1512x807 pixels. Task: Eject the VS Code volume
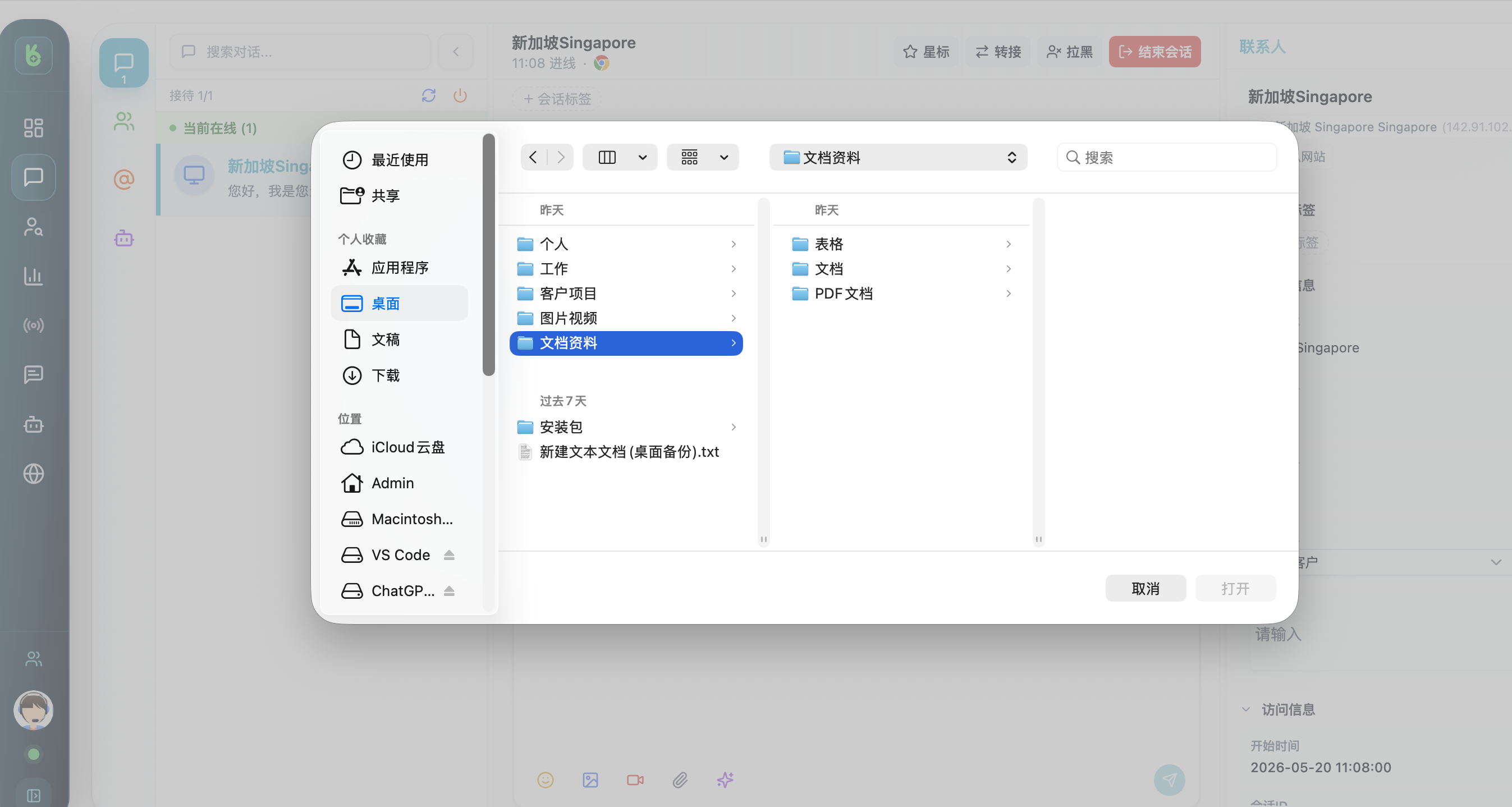(x=449, y=555)
